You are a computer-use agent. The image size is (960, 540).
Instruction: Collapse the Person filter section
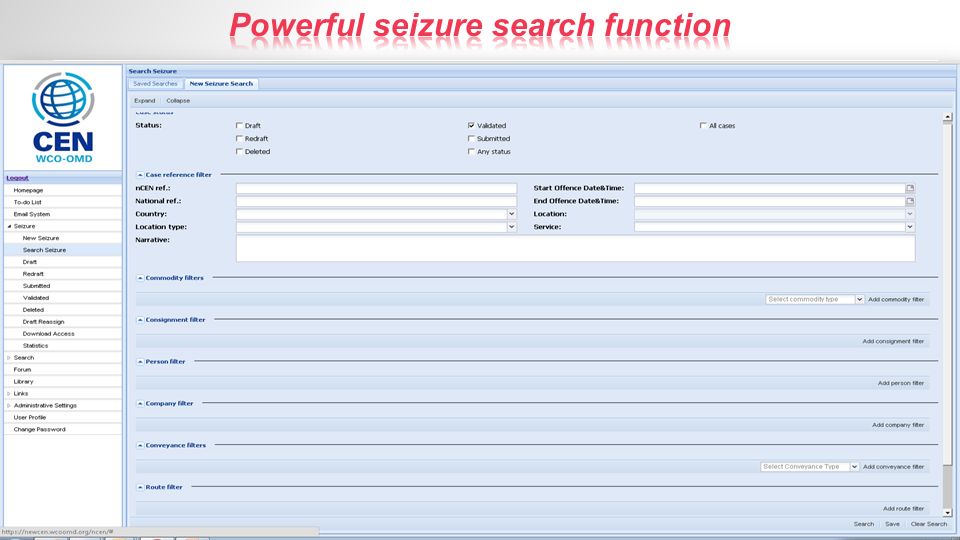point(140,362)
